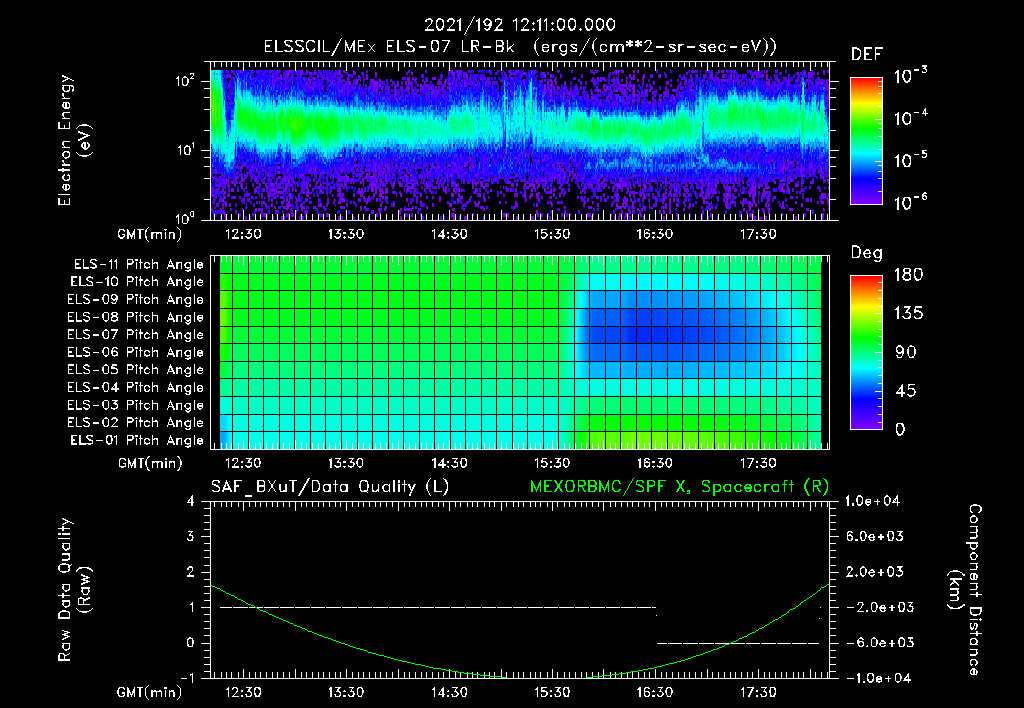Click the Deg pitch angle color bar

point(866,352)
